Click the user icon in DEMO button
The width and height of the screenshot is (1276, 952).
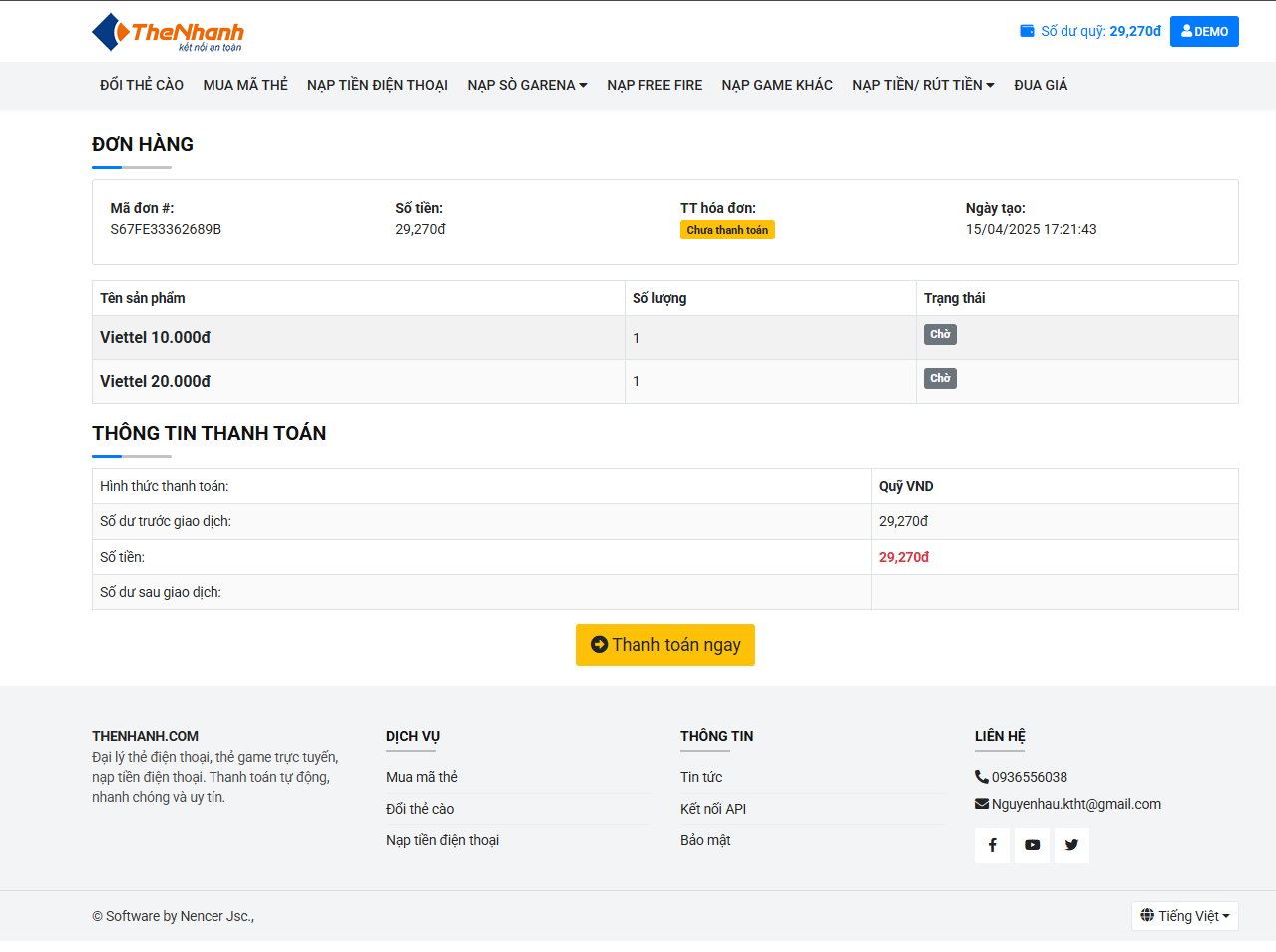1187,31
